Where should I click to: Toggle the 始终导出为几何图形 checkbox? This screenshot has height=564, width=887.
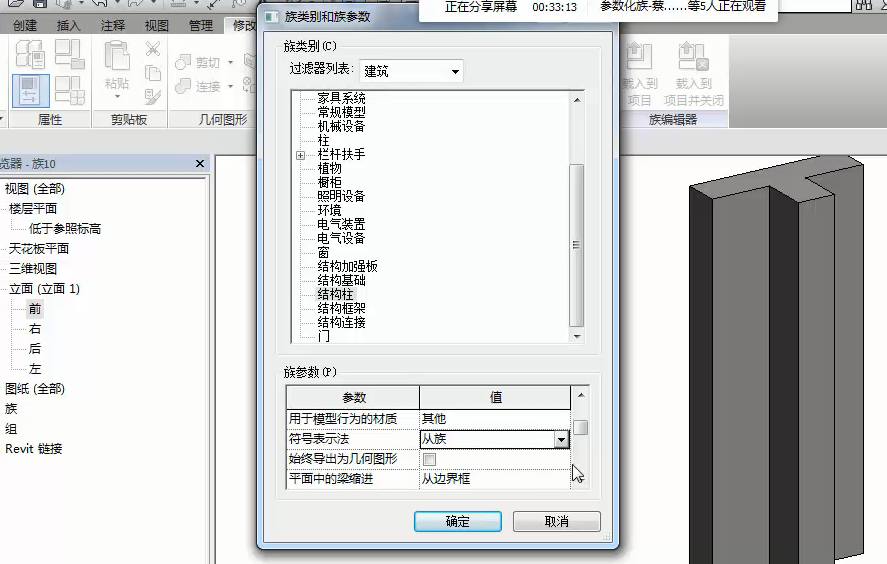429,459
